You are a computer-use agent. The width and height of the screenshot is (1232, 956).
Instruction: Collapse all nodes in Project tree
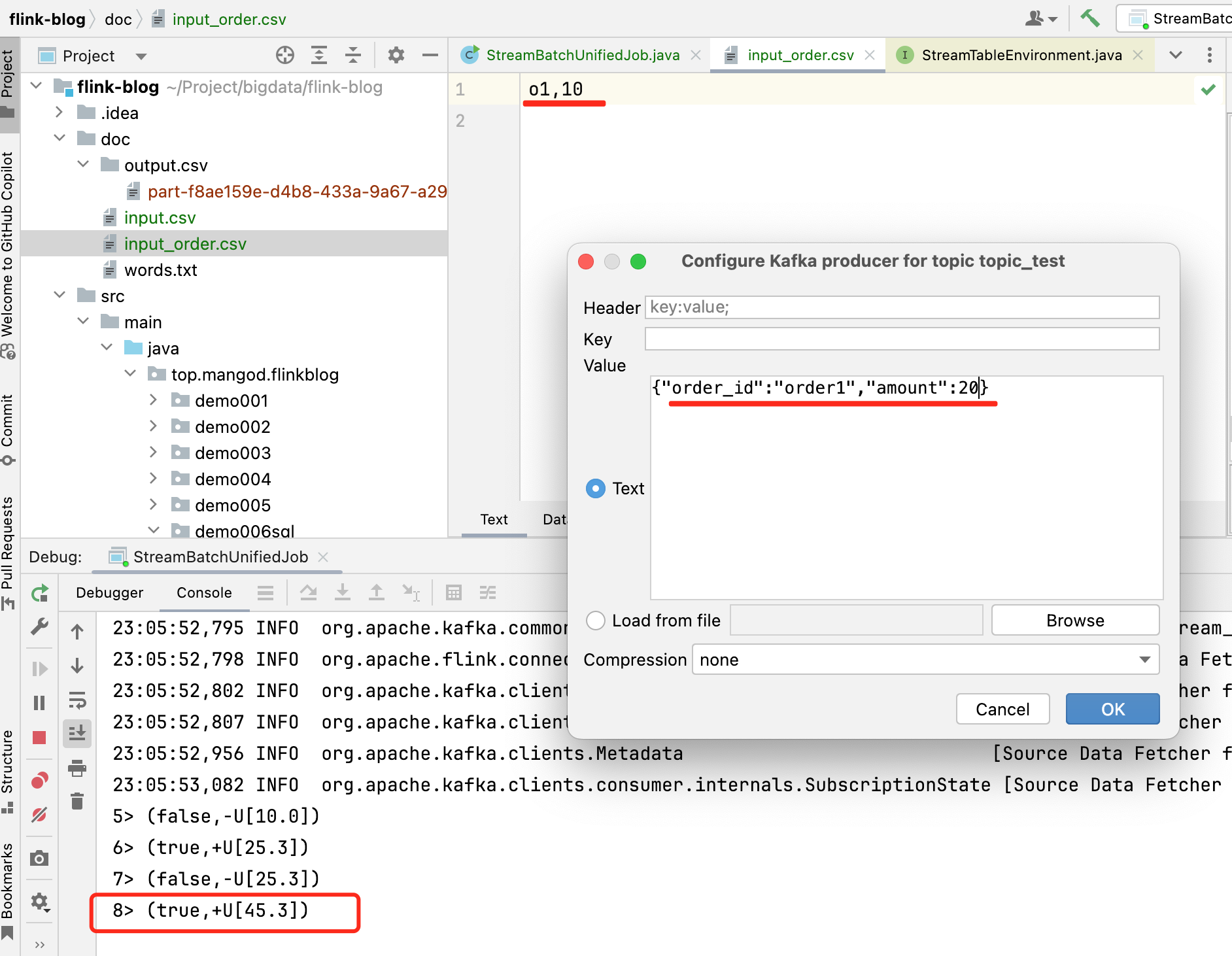coord(353,55)
